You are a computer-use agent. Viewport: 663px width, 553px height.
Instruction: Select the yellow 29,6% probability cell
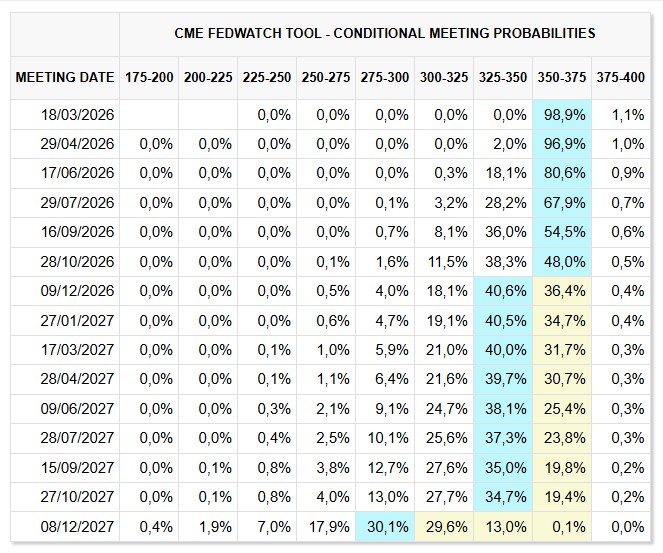(446, 527)
